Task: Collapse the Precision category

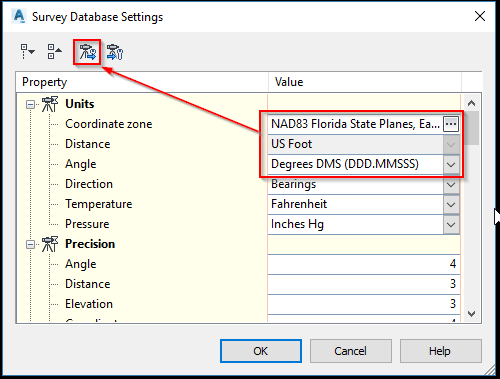Action: pos(30,245)
